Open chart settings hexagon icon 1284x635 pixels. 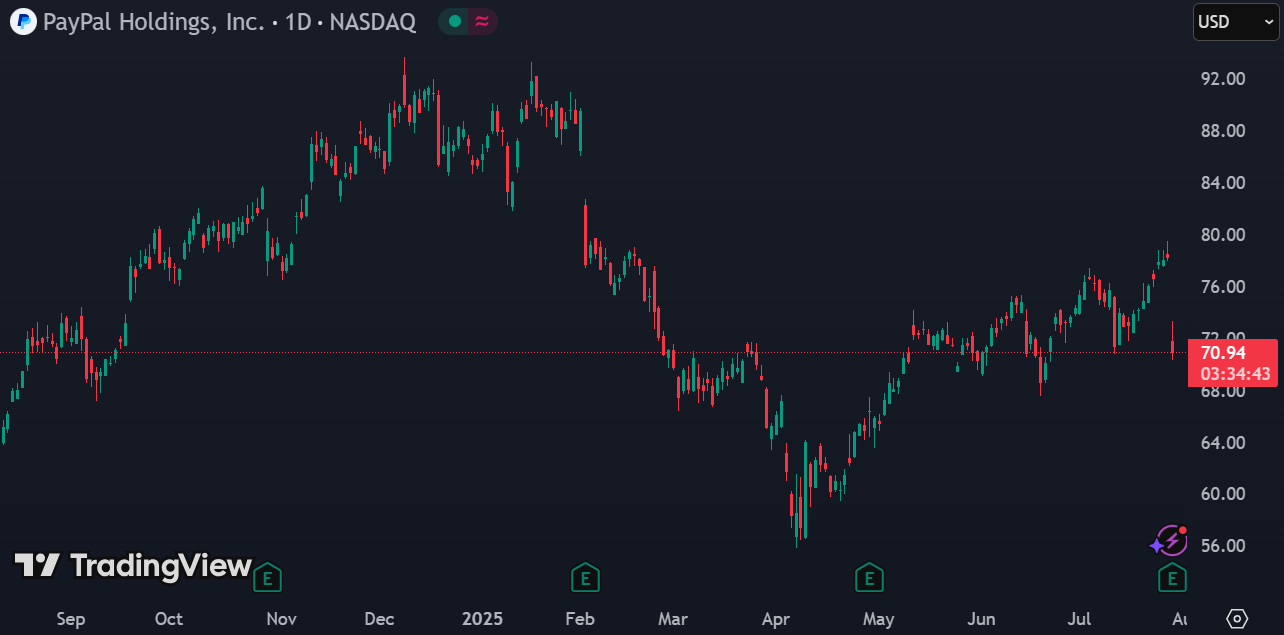[1237, 618]
